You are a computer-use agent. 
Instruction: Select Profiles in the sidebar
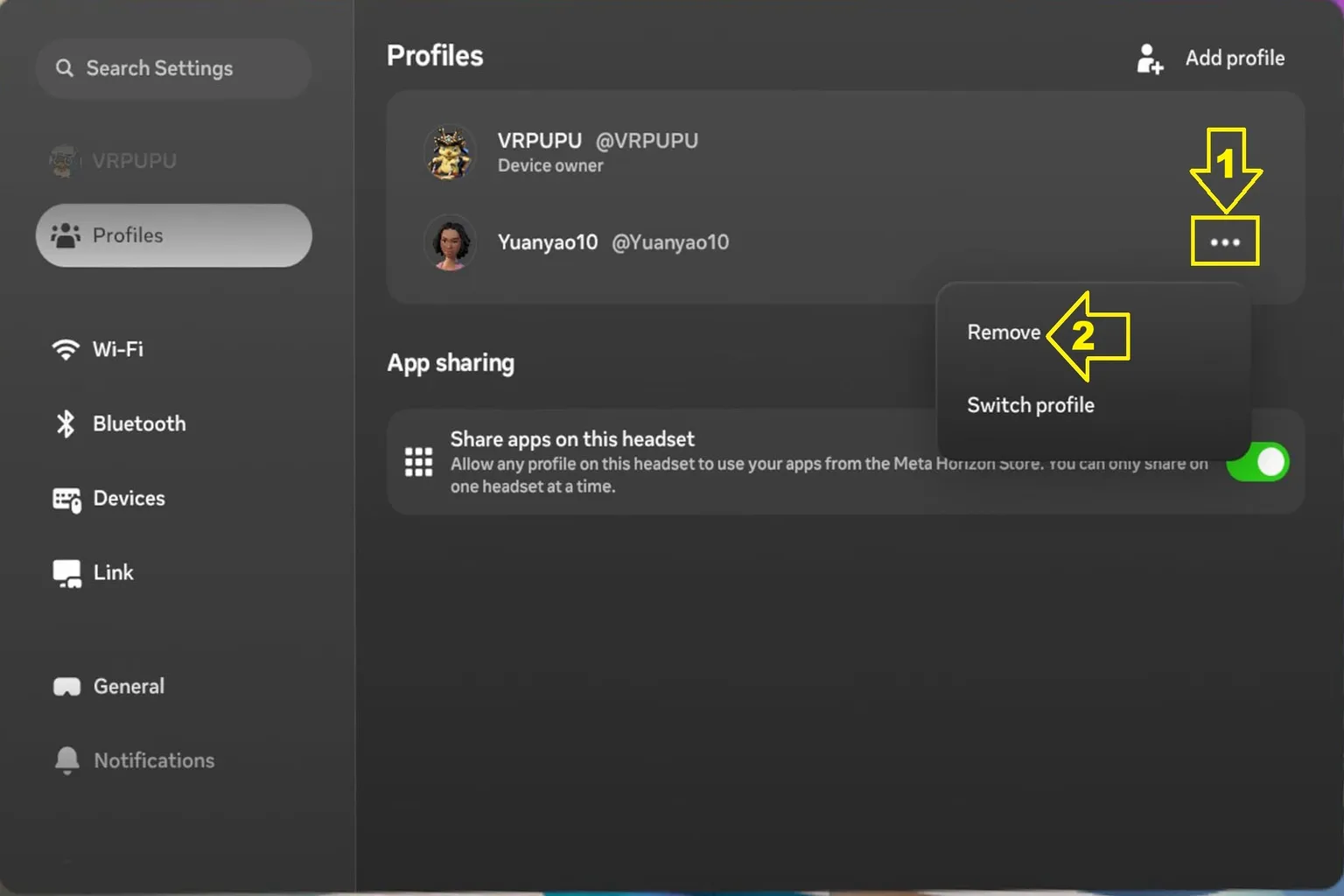[173, 235]
